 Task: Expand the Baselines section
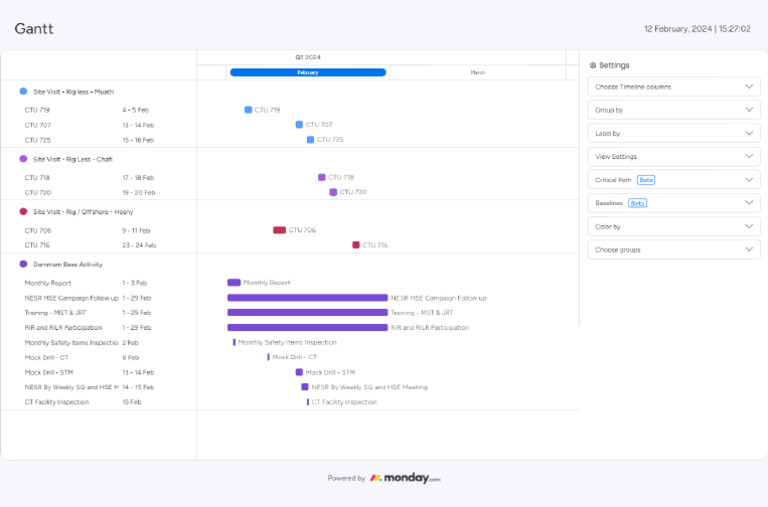tap(674, 203)
